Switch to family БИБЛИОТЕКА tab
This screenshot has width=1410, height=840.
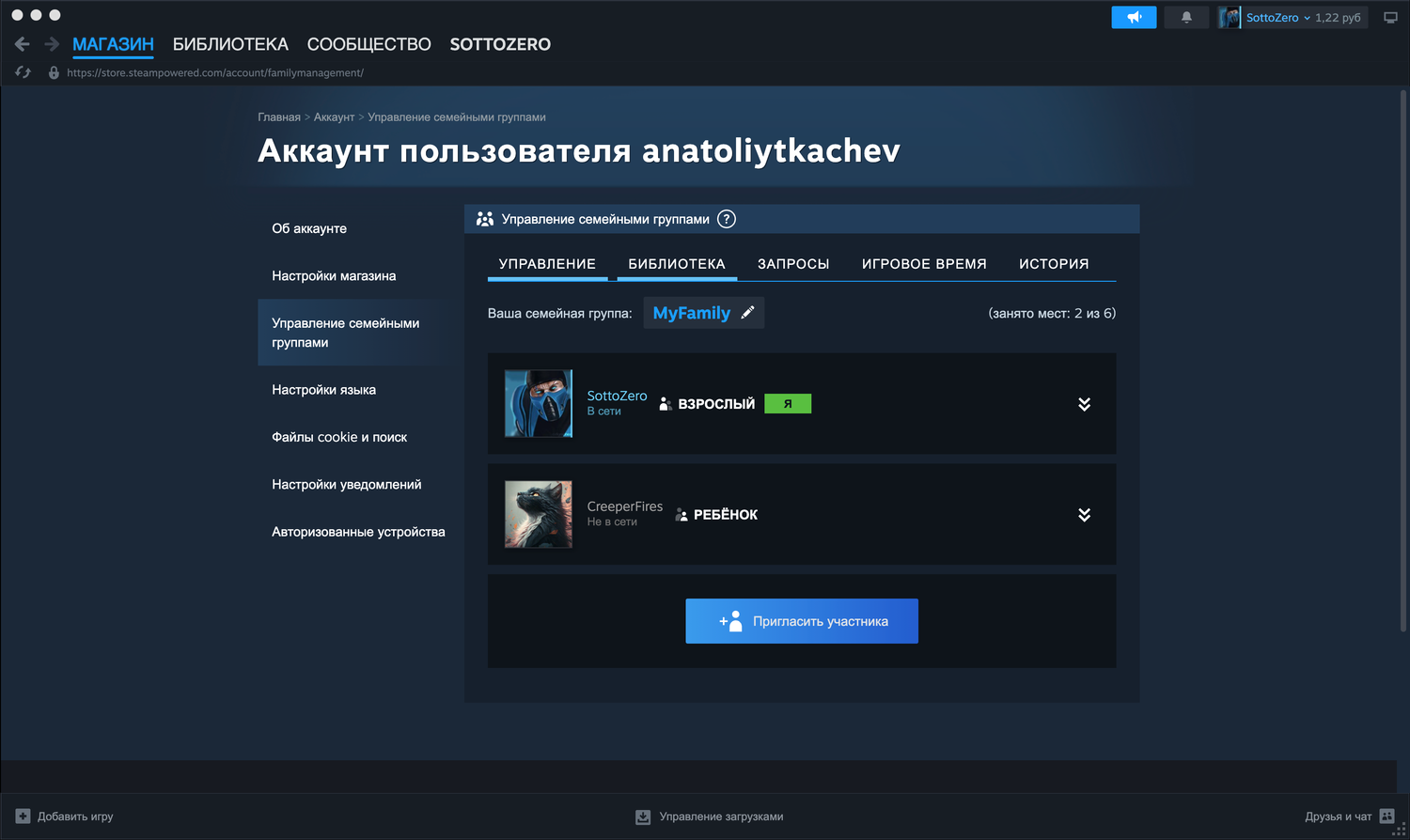pos(677,264)
